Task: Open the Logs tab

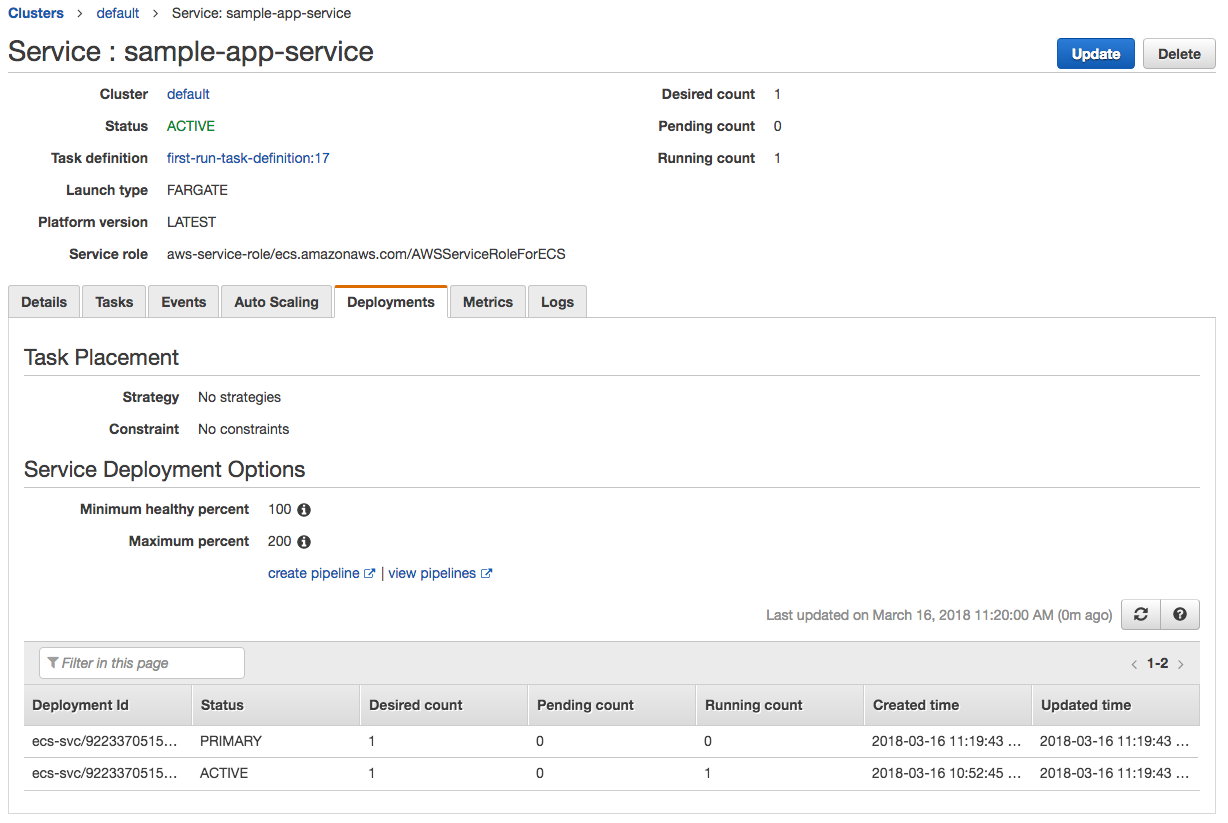Action: click(x=557, y=302)
